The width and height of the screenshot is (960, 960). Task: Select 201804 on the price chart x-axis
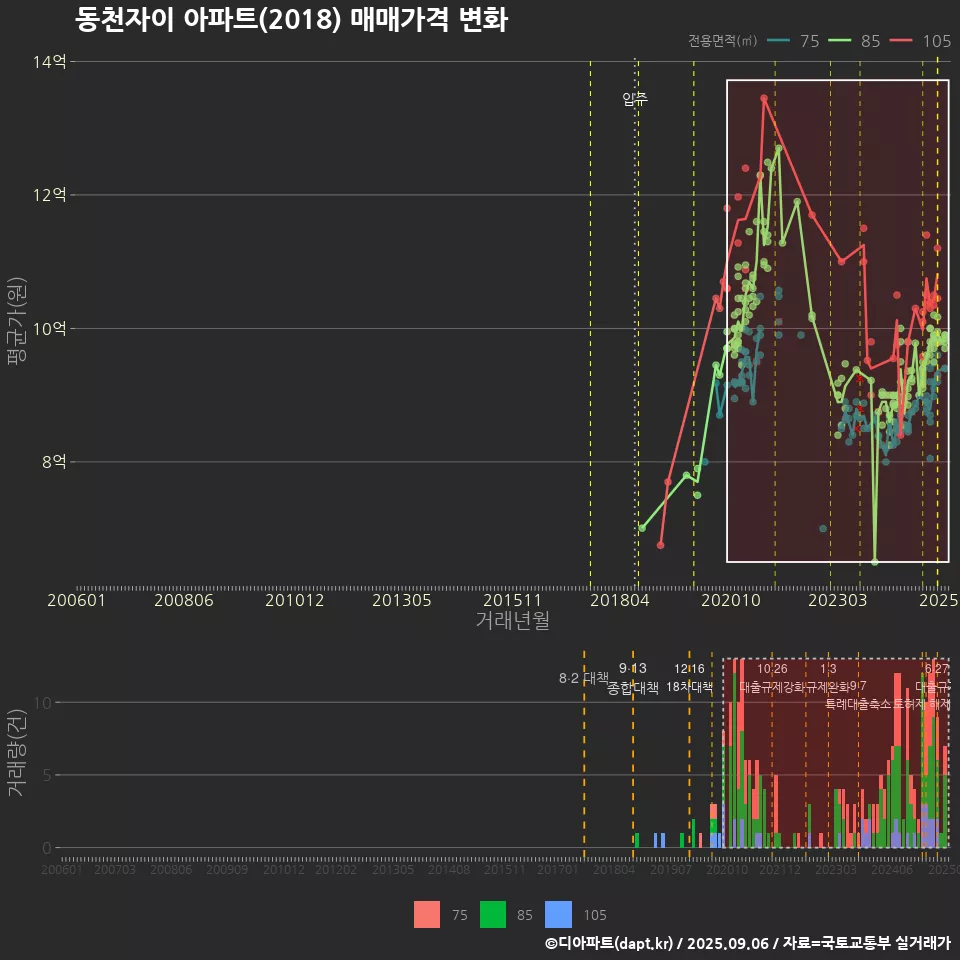(x=620, y=600)
